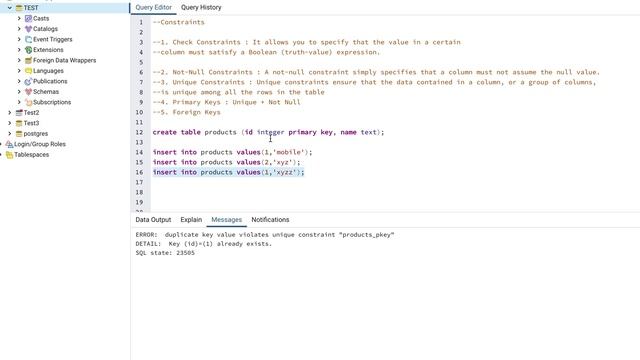
Task: Open the Explain tab
Action: coord(191,220)
